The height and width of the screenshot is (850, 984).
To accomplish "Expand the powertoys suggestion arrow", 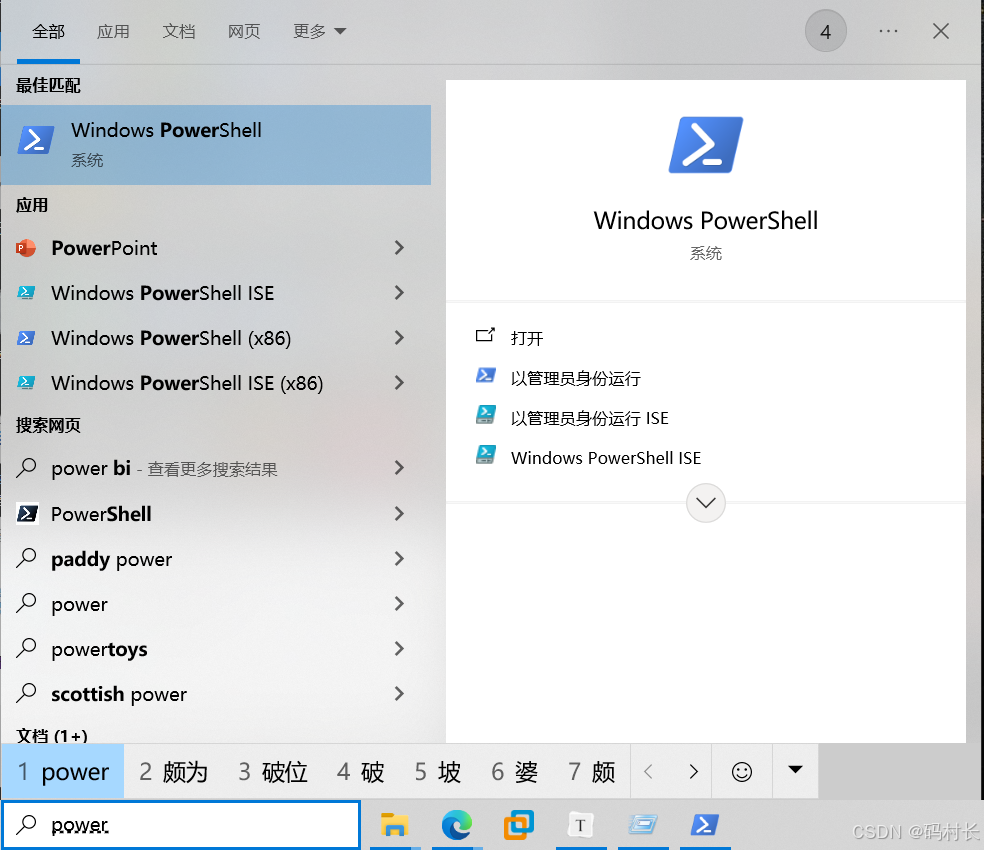I will [399, 648].
